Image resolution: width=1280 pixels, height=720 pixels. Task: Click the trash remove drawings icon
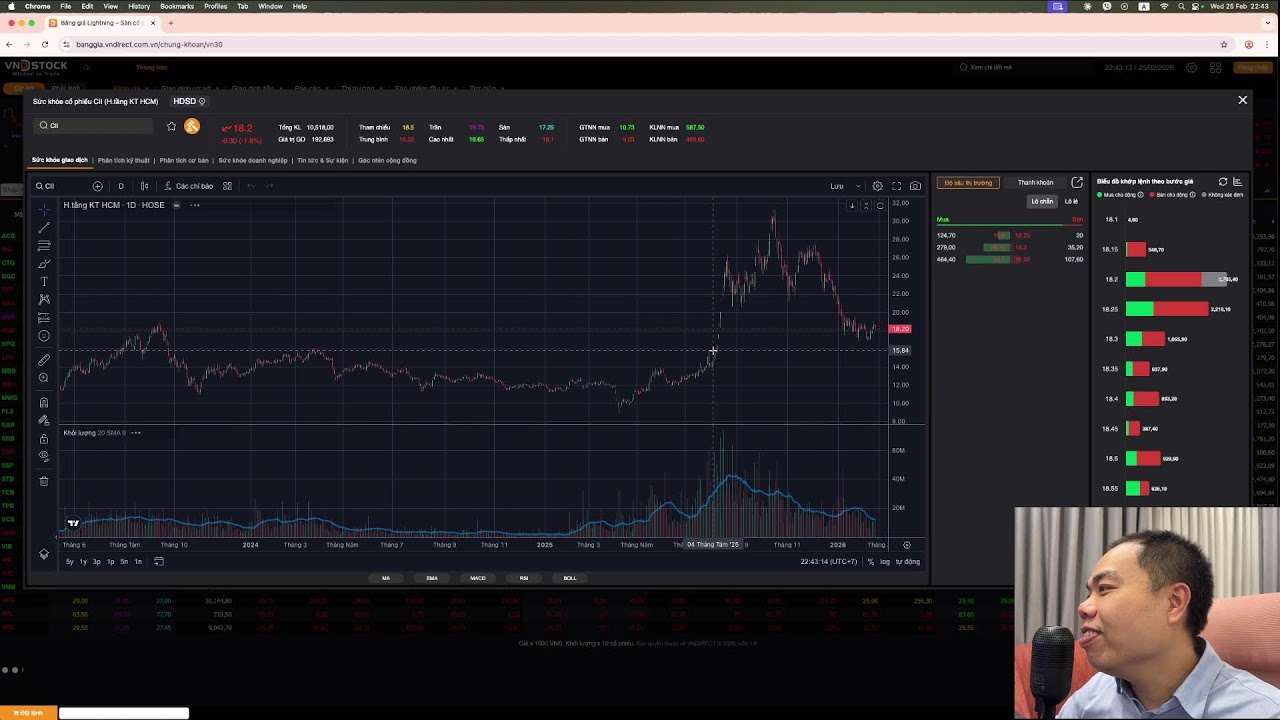[44, 481]
